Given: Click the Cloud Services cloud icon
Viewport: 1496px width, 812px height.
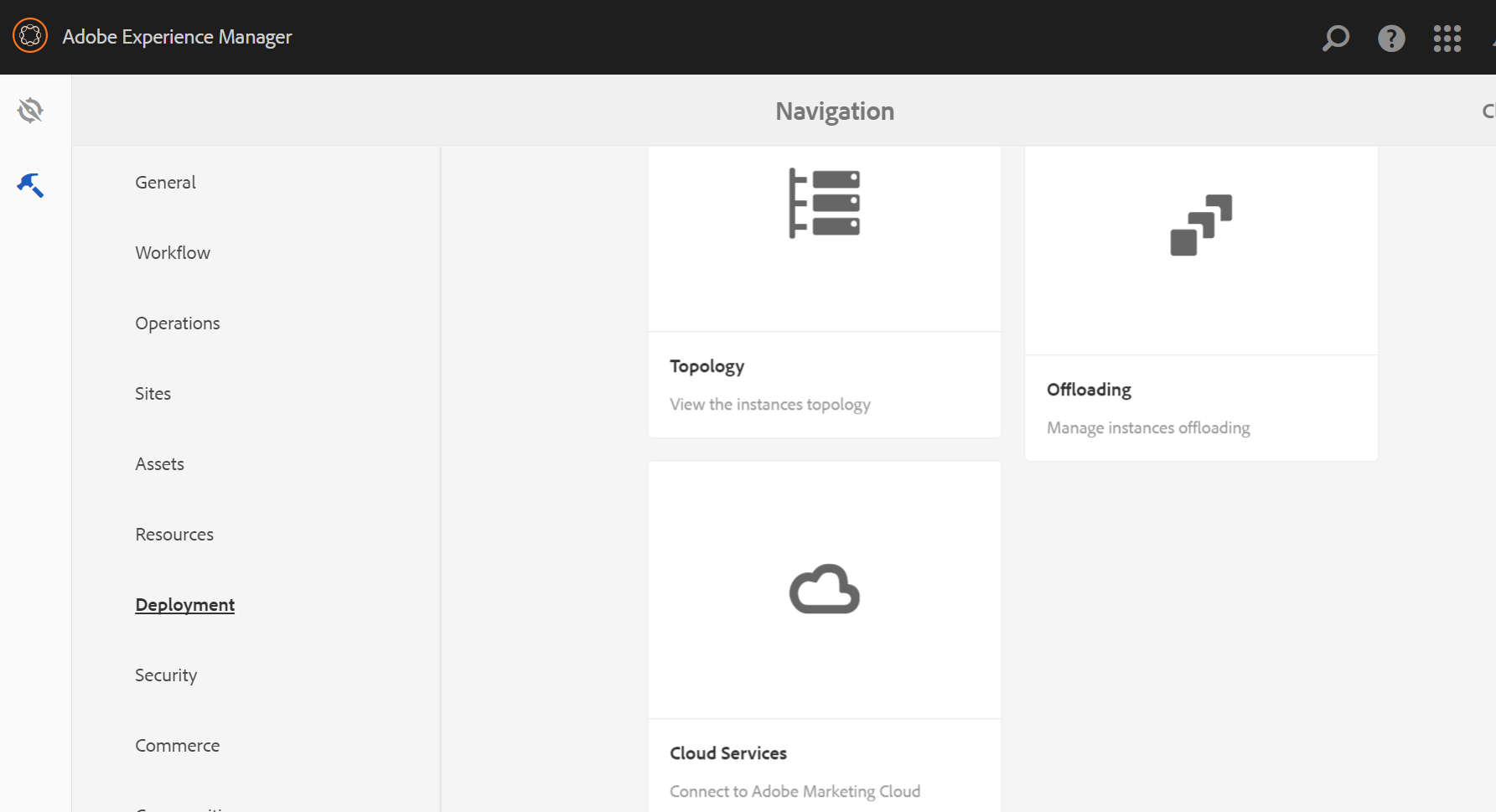Looking at the screenshot, I should [x=825, y=589].
